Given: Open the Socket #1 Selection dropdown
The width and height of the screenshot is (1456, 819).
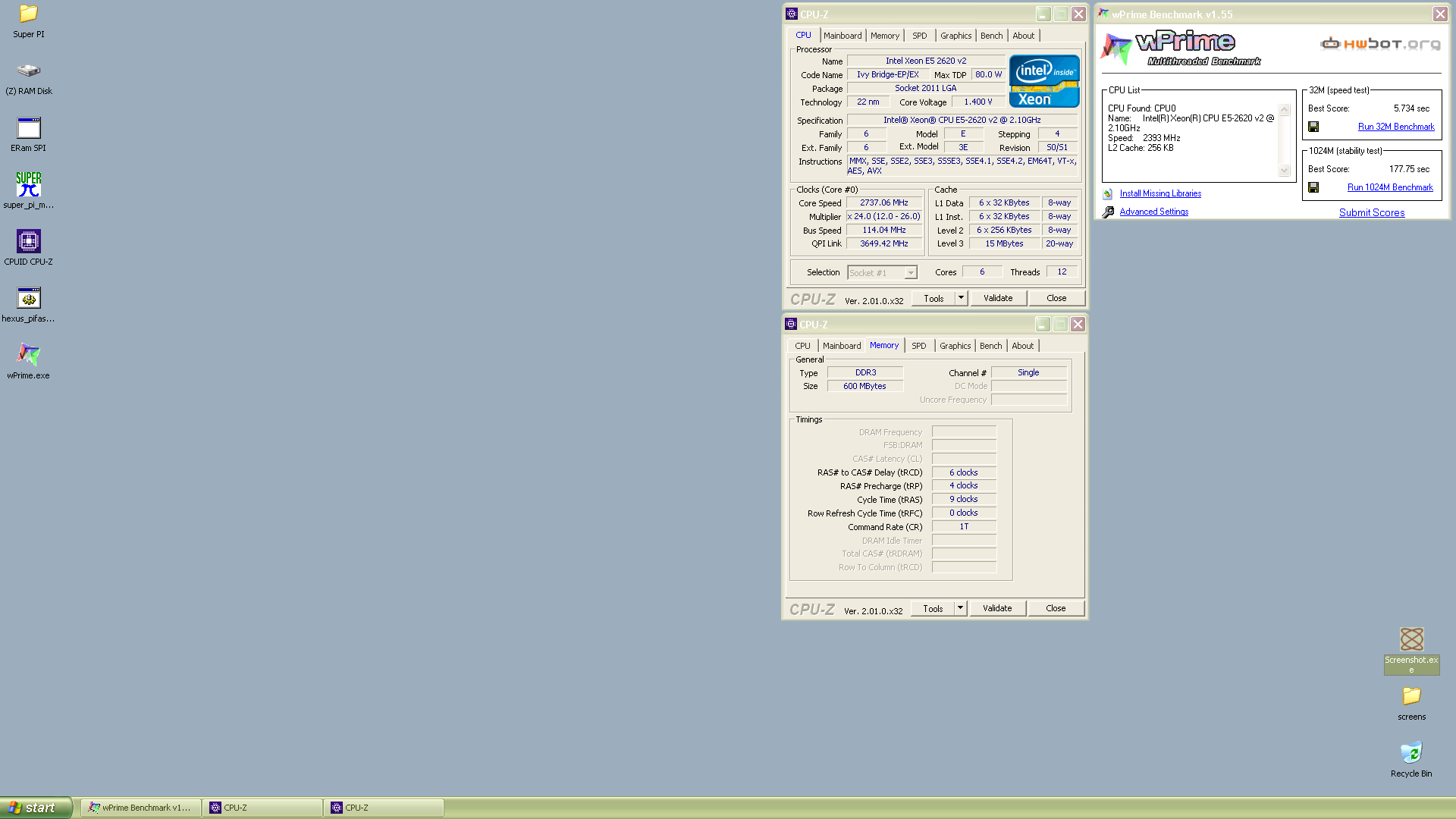Looking at the screenshot, I should pyautogui.click(x=882, y=272).
